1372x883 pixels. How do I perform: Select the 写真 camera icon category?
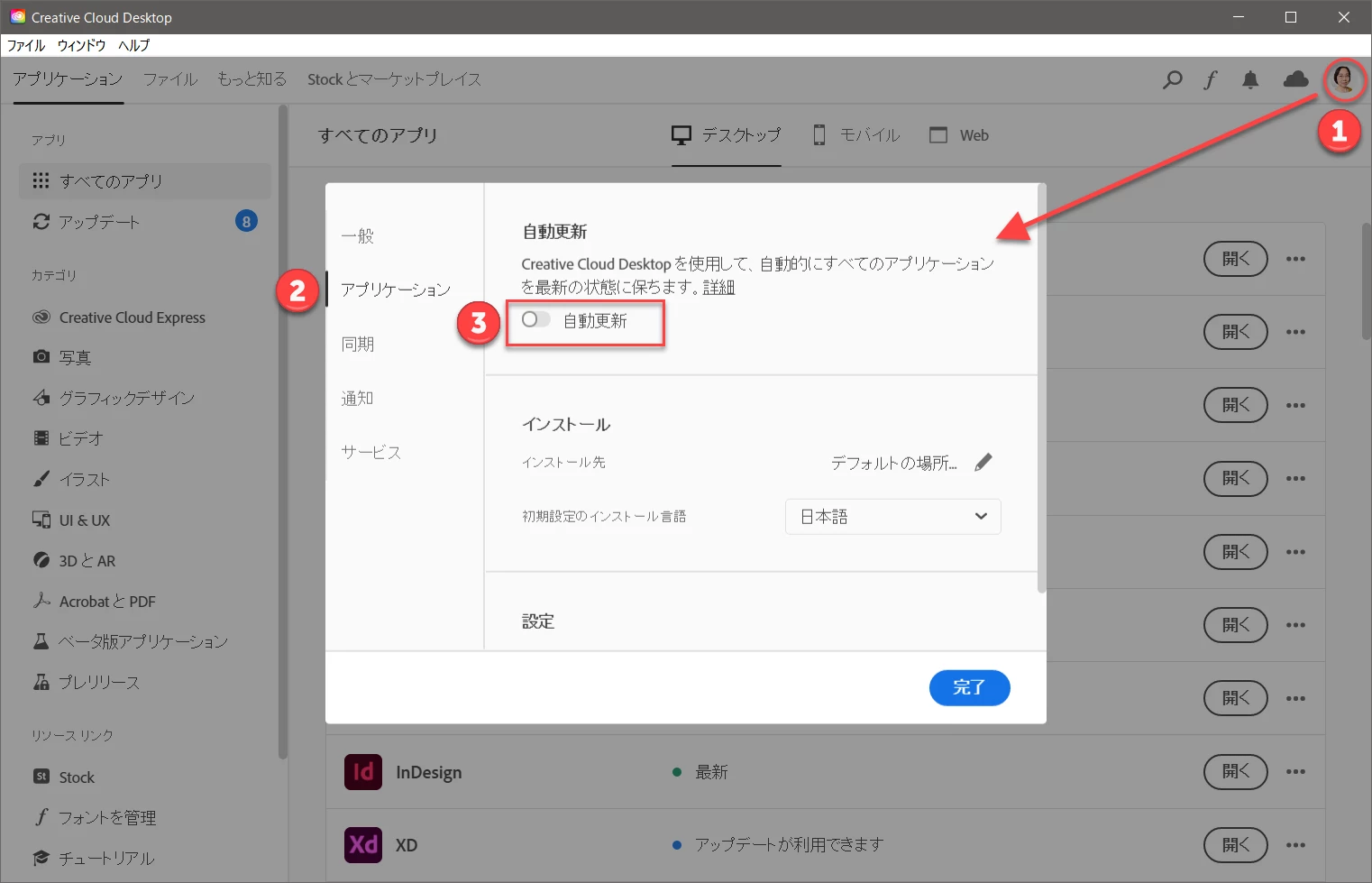pyautogui.click(x=41, y=357)
